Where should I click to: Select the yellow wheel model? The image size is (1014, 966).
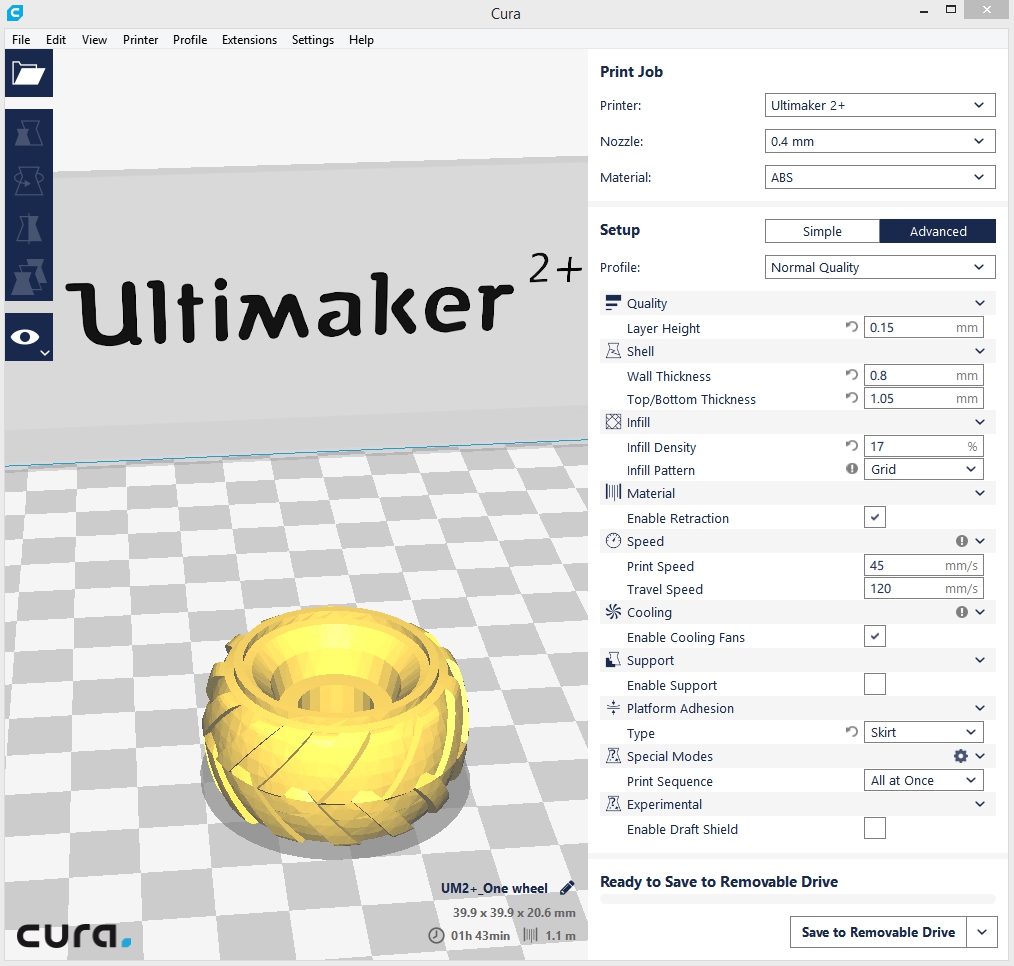[x=335, y=724]
